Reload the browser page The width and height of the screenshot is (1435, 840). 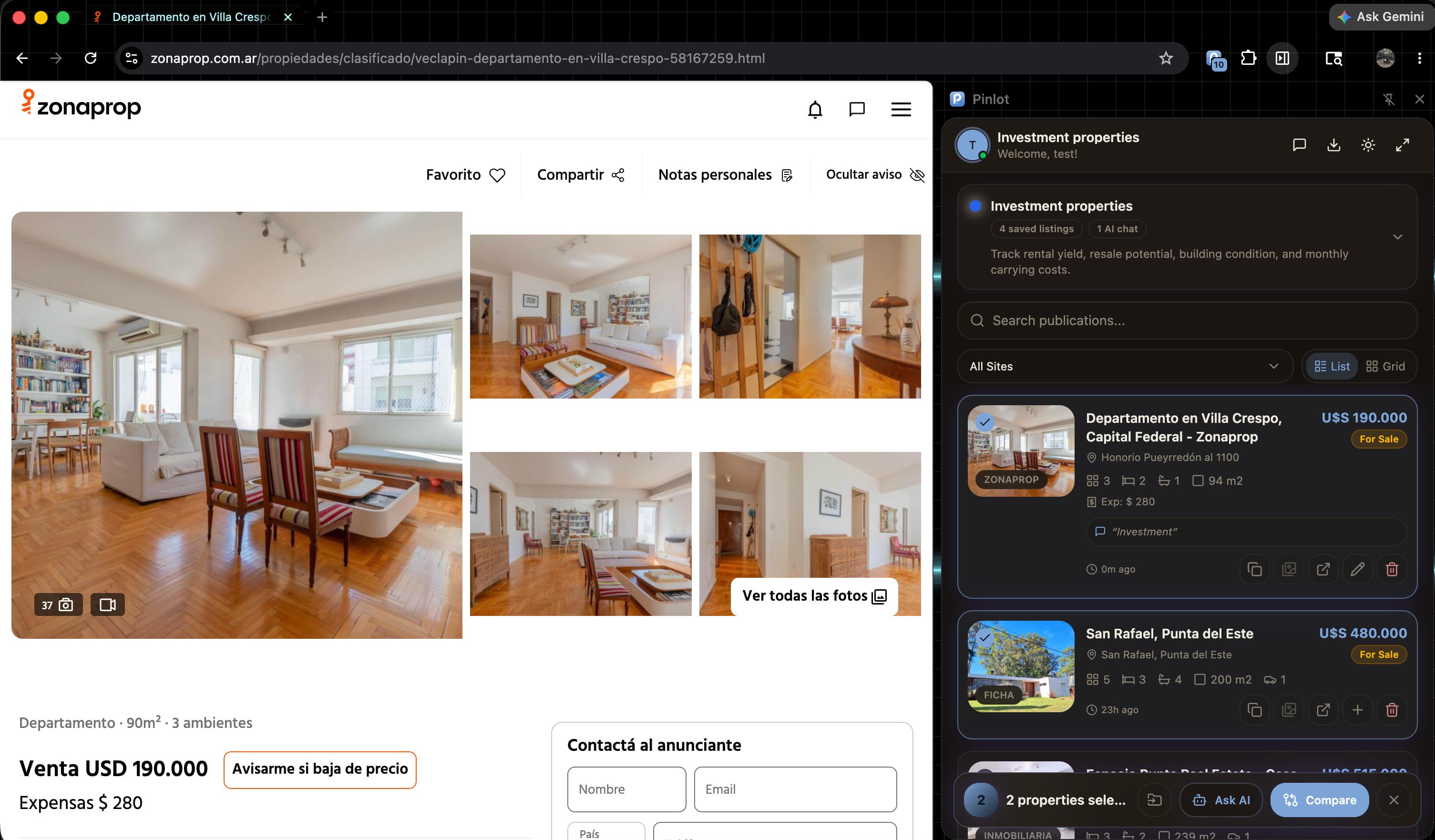click(x=91, y=58)
